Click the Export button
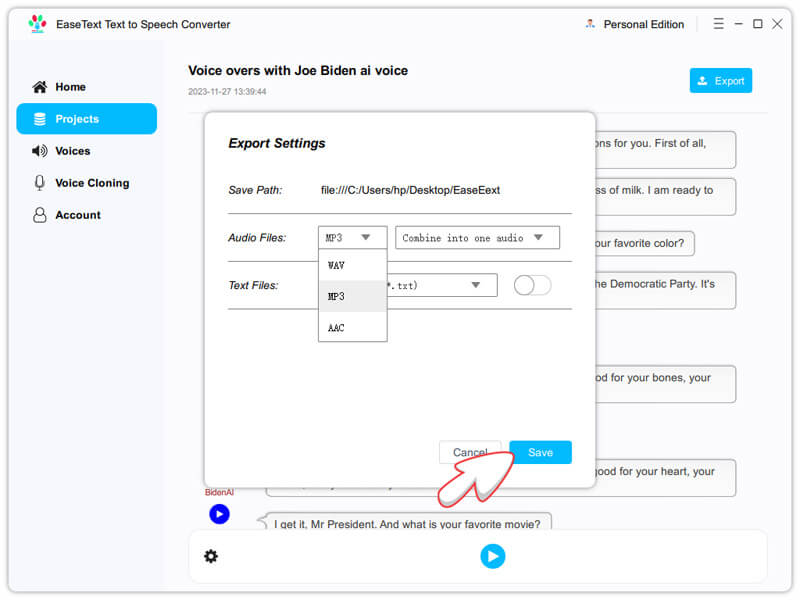 pos(720,81)
